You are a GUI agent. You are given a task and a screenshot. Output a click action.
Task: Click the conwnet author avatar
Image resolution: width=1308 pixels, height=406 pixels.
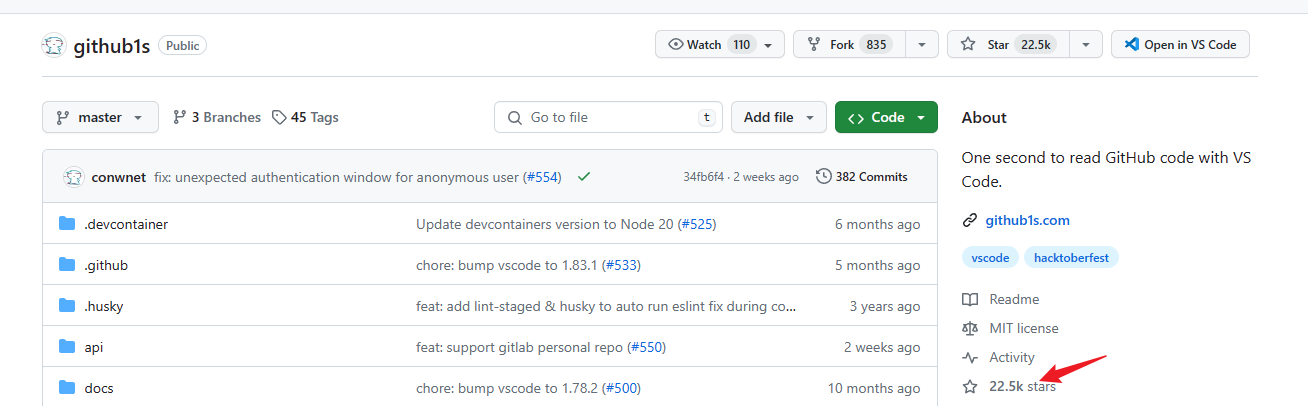point(74,177)
